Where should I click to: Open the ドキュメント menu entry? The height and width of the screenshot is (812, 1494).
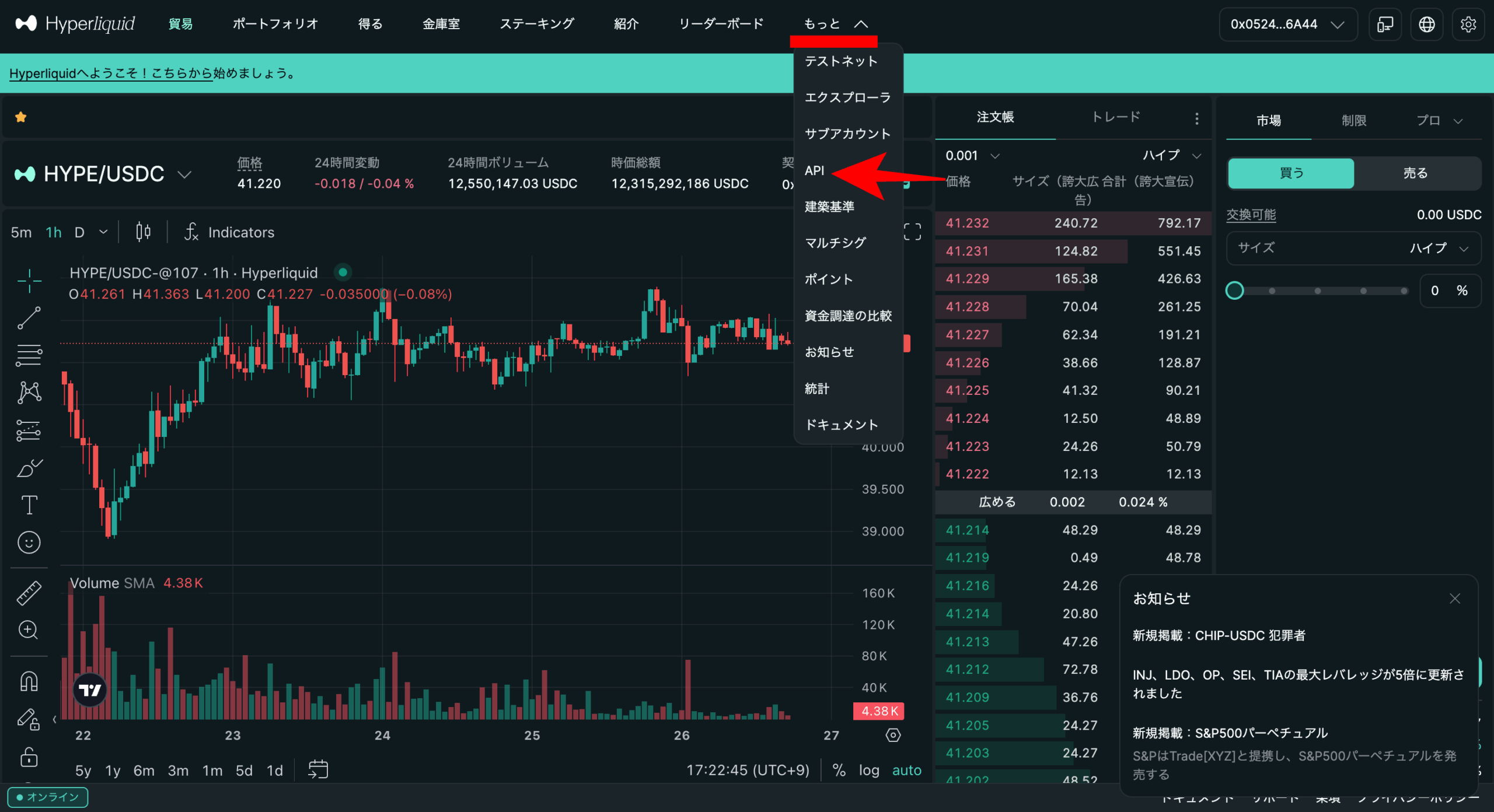click(x=842, y=425)
